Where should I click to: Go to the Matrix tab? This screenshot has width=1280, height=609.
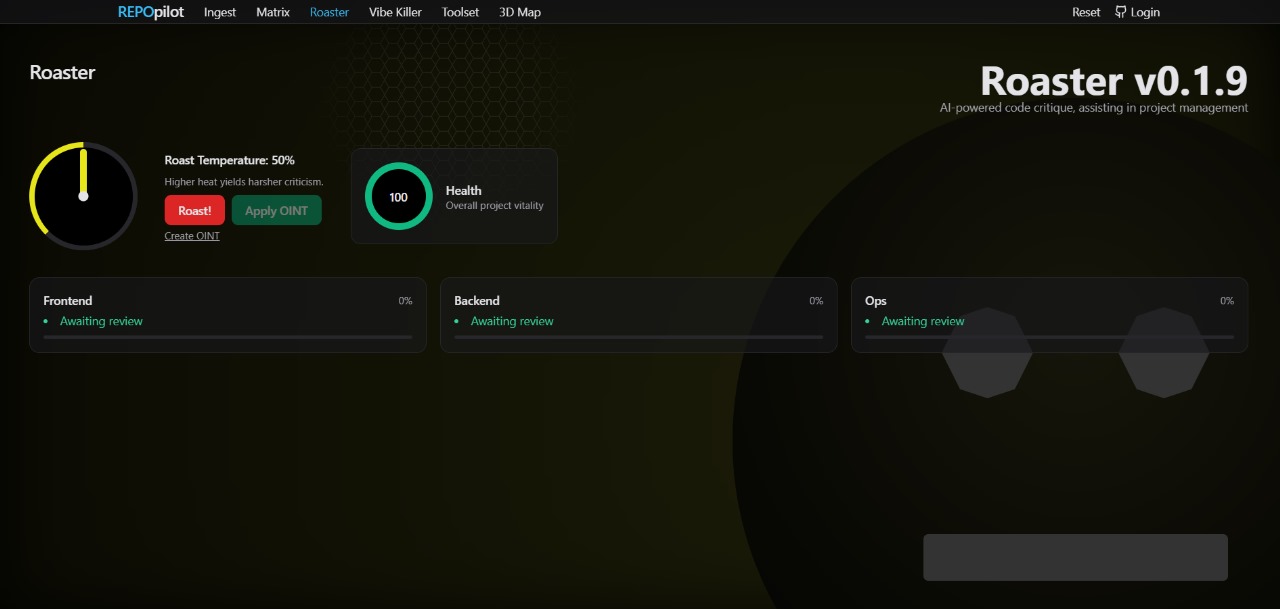click(273, 12)
